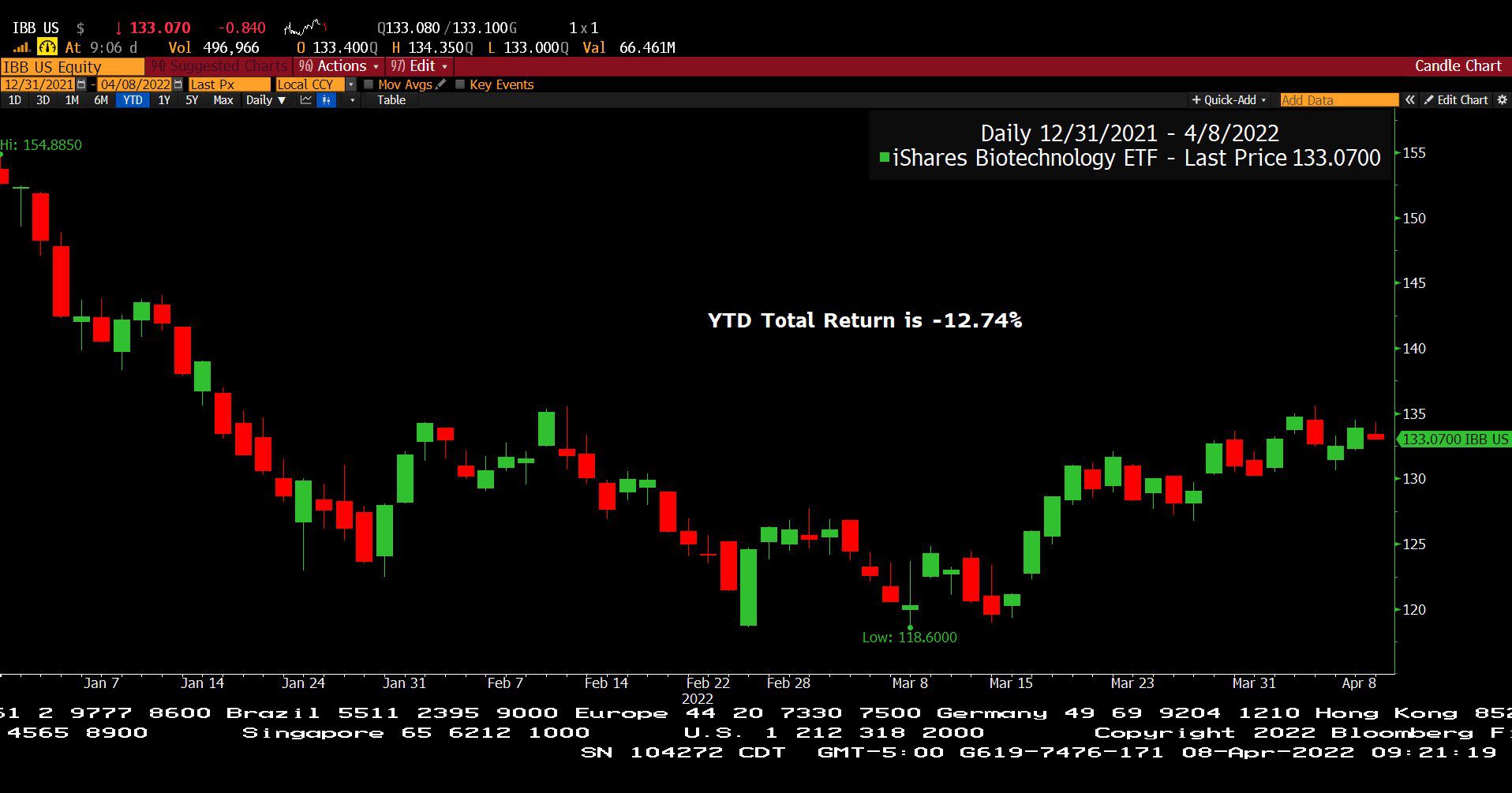Click the Jan 31 date axis label
1512x793 pixels.
point(404,683)
